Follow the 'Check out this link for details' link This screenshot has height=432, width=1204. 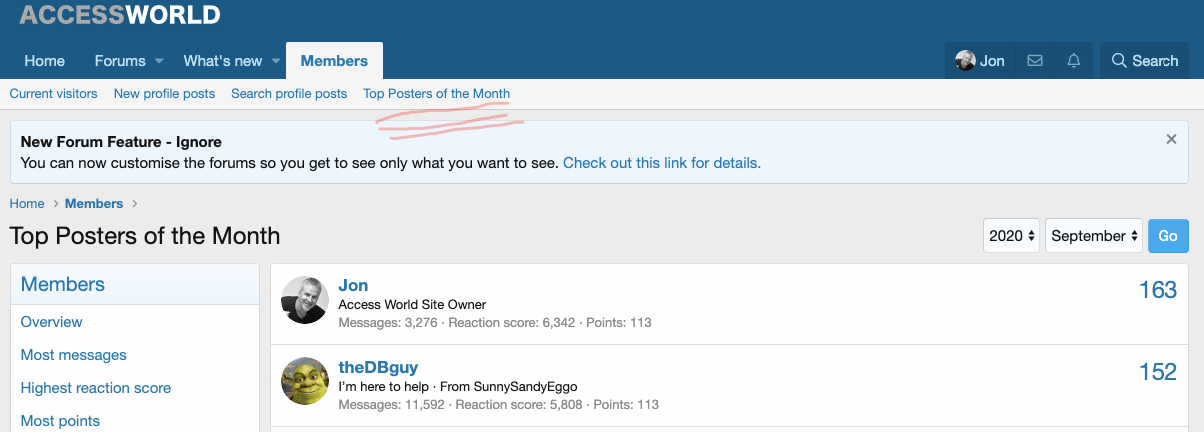click(661, 162)
